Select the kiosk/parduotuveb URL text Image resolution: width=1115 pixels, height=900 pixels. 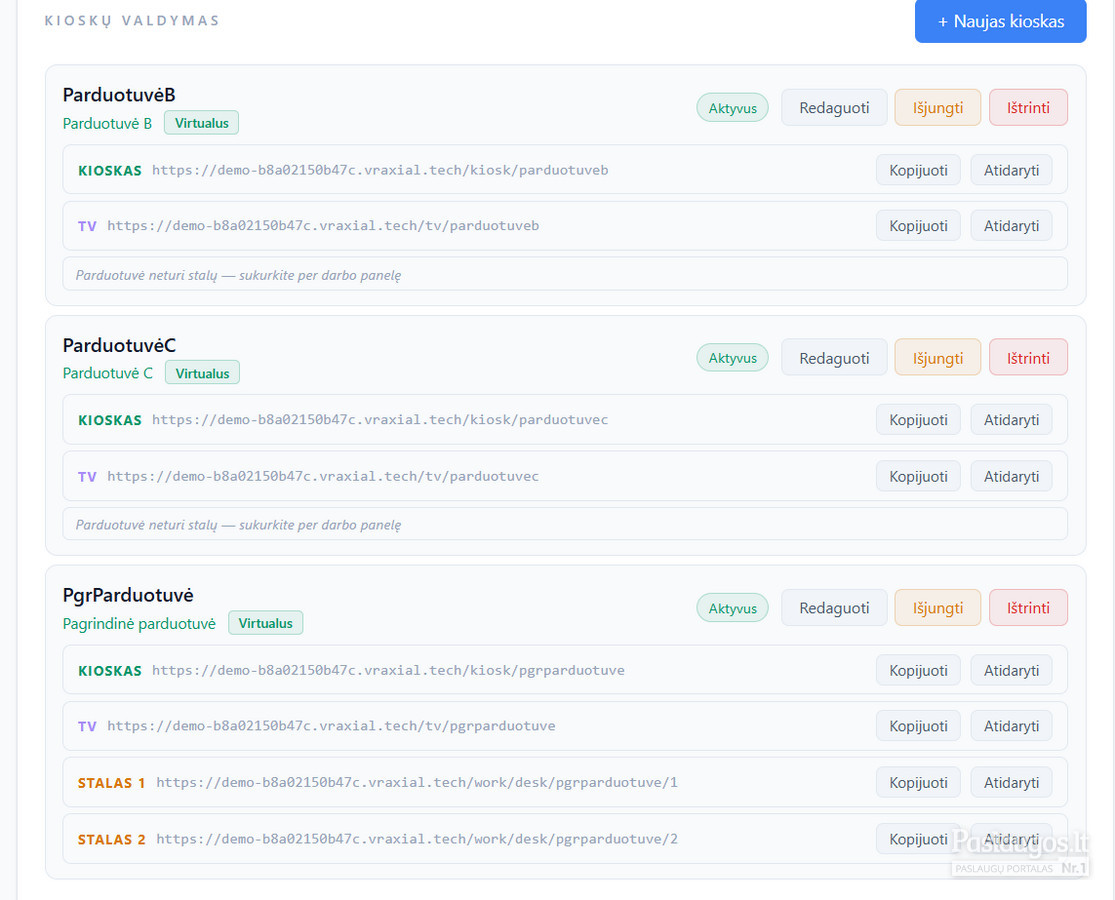click(380, 170)
